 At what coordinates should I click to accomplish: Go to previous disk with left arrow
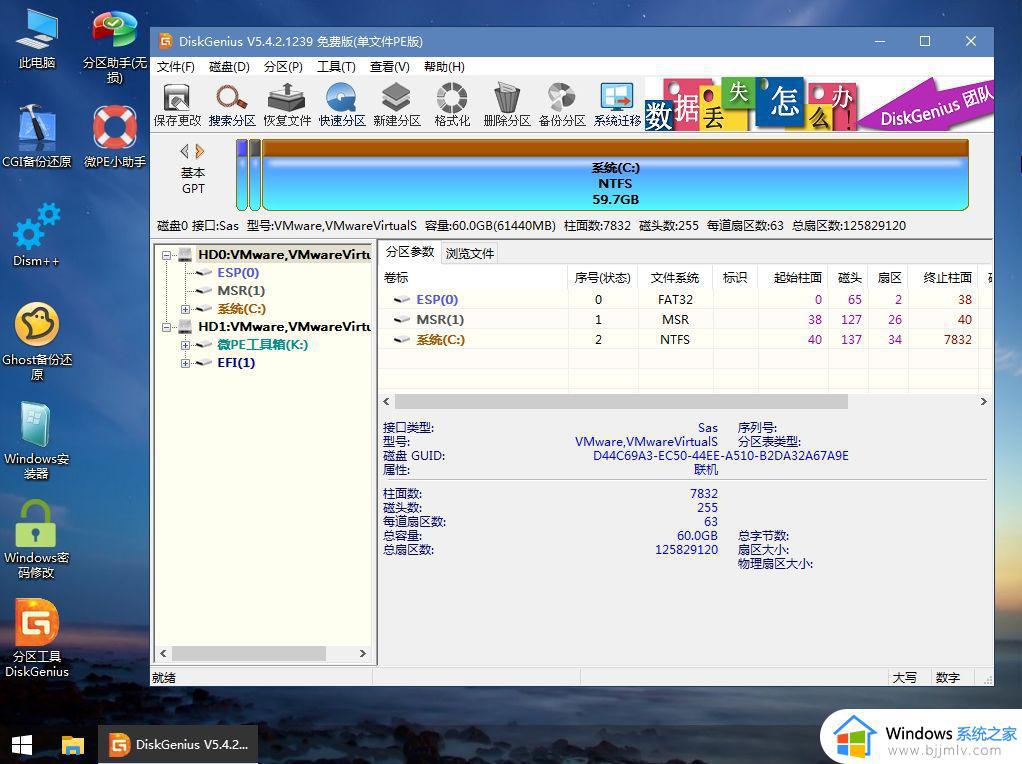(x=184, y=151)
